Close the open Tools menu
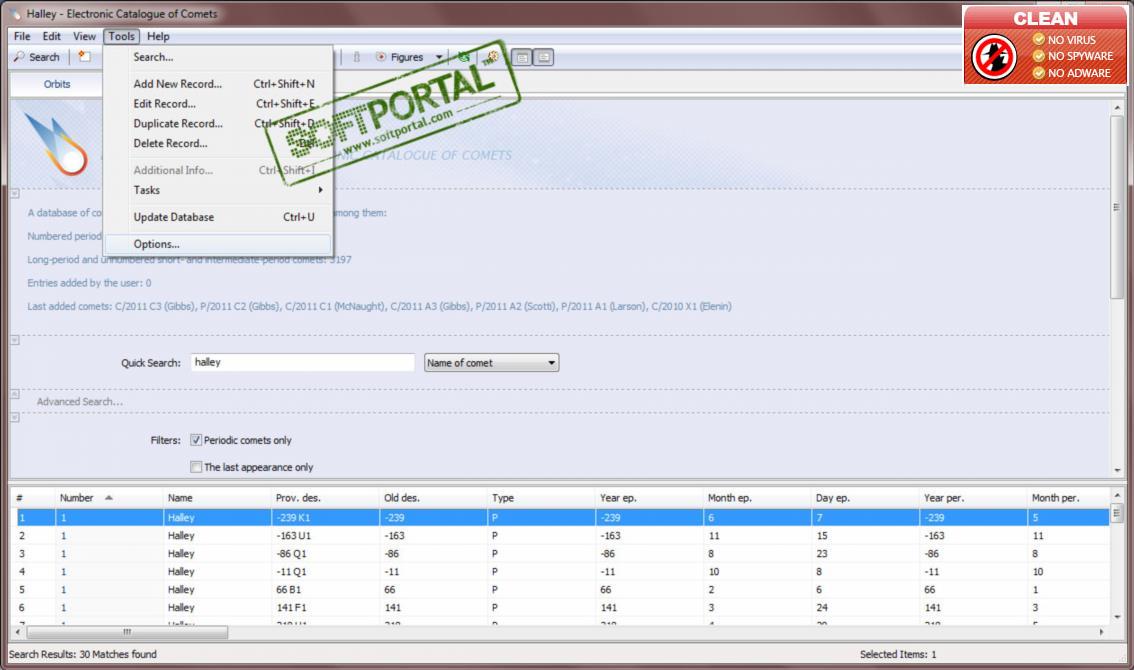This screenshot has width=1134, height=670. tap(122, 36)
